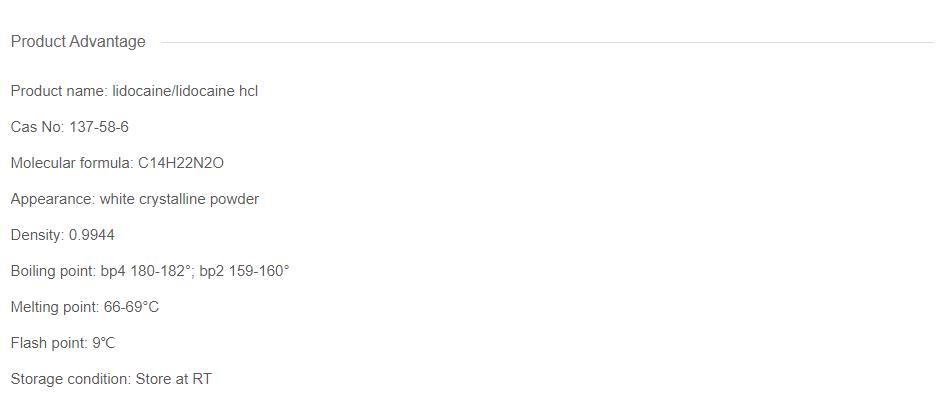Viewport: 937px width, 407px height.
Task: Click the melting point value 66-69°C
Action: (131, 307)
